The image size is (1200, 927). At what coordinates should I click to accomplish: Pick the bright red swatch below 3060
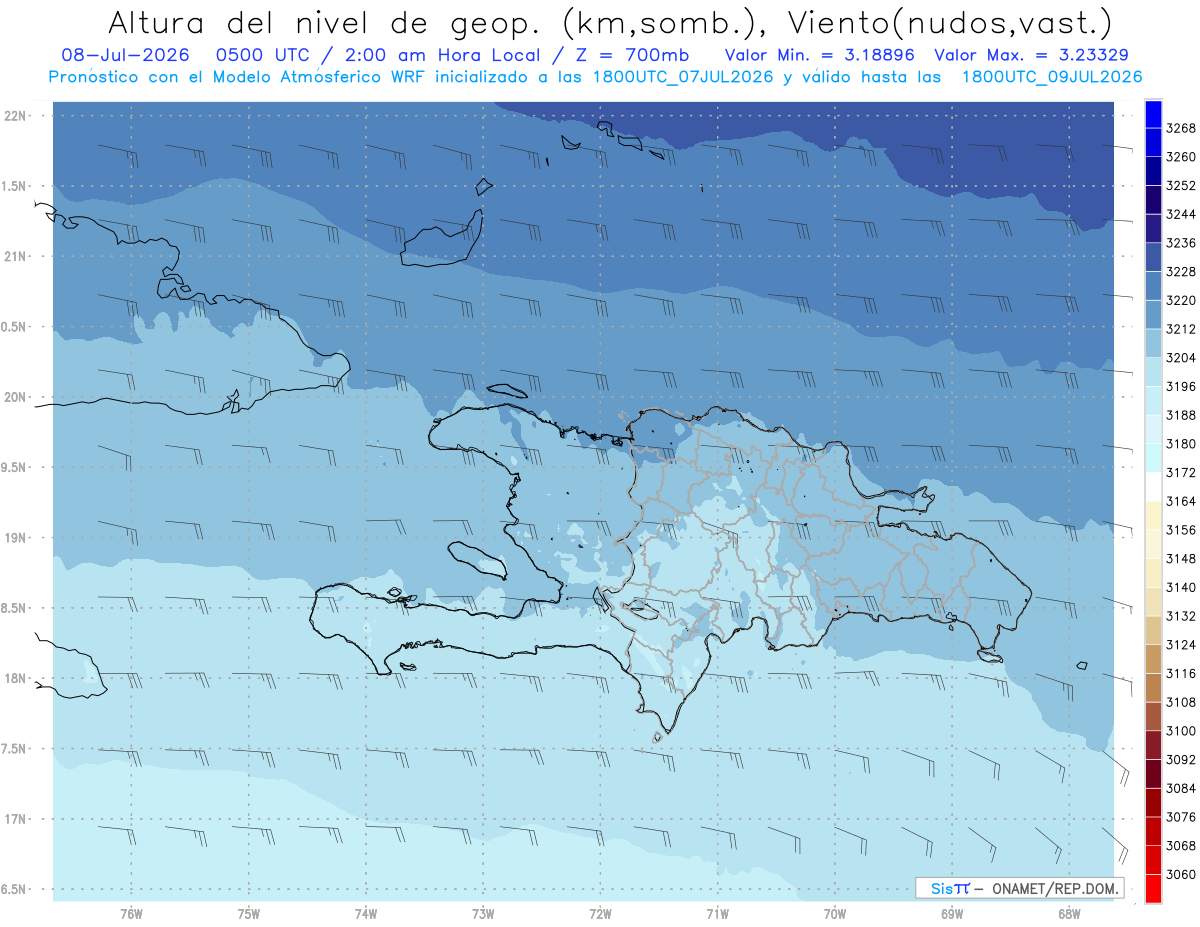(x=1153, y=888)
